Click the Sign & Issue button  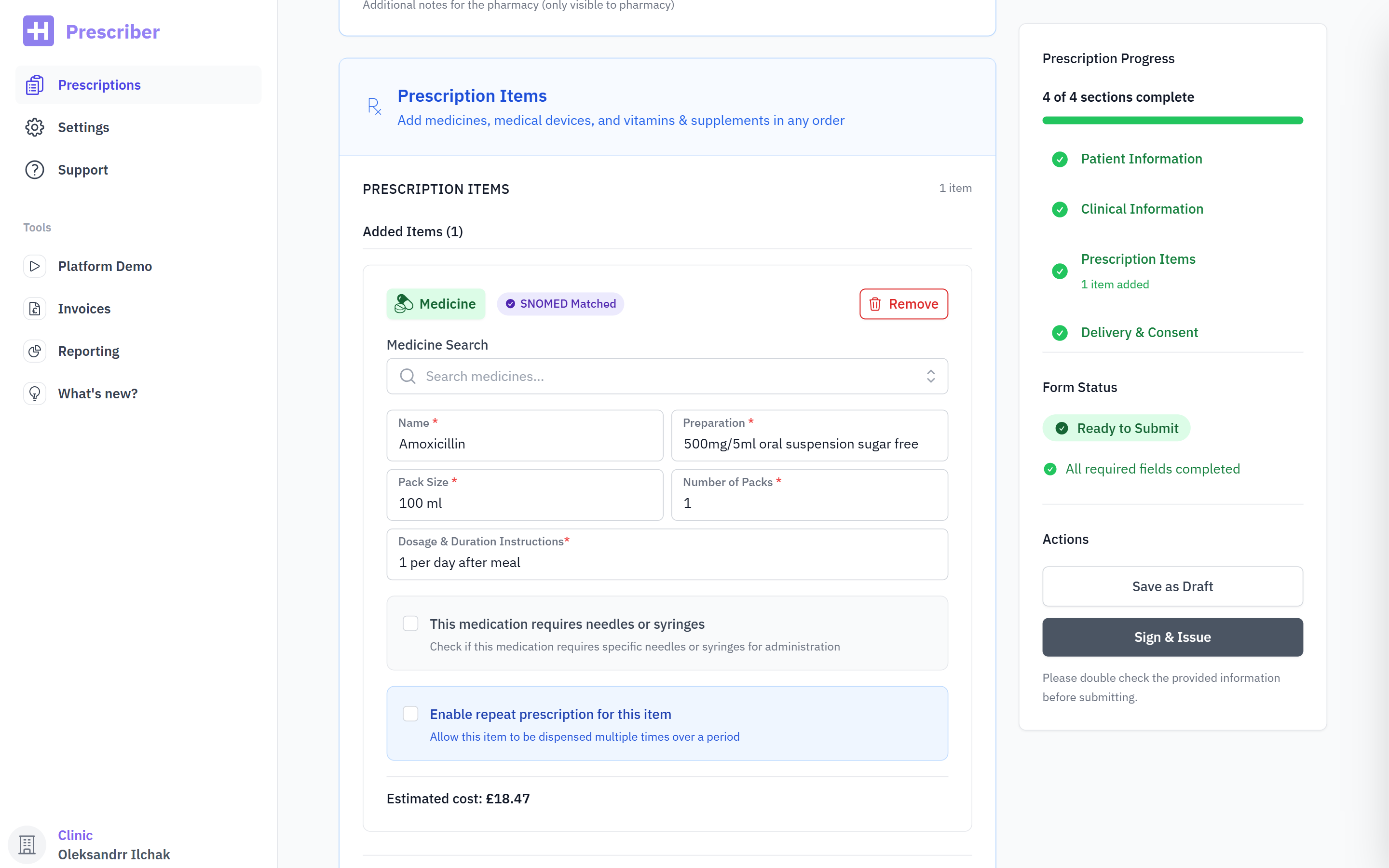pyautogui.click(x=1172, y=637)
